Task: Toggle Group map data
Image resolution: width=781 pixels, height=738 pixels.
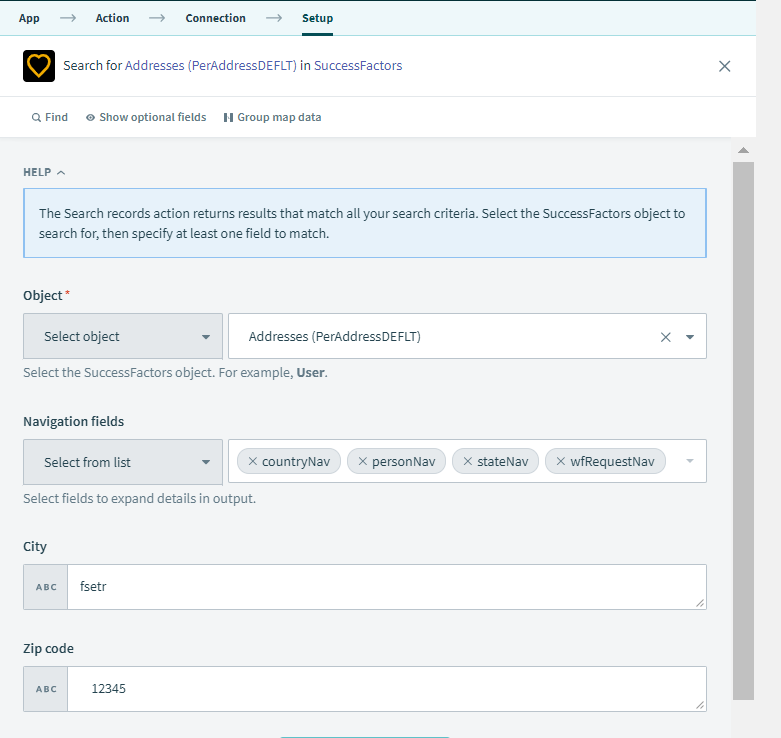Action: [228, 118]
